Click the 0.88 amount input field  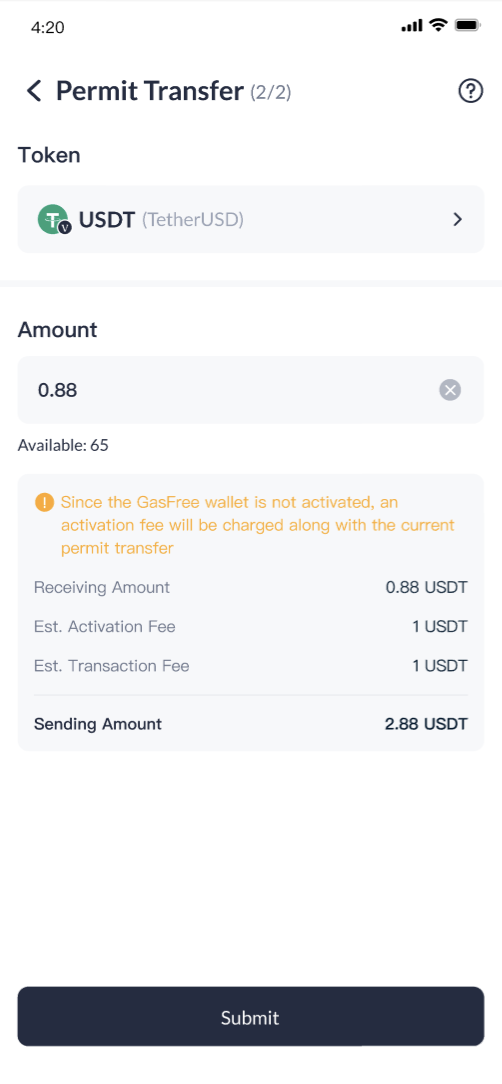pos(250,390)
